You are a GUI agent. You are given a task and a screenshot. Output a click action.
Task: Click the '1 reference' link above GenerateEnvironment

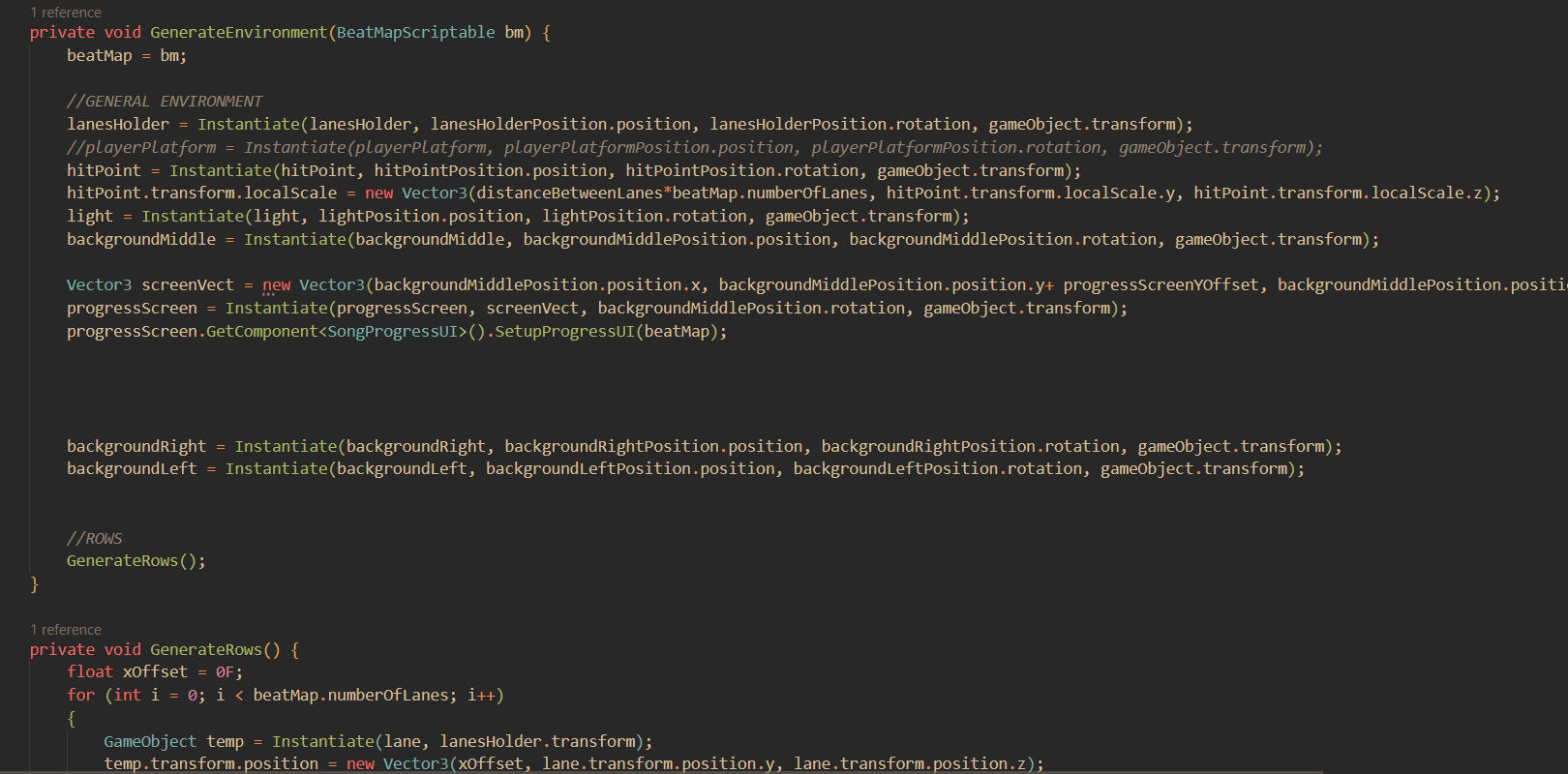pos(66,13)
